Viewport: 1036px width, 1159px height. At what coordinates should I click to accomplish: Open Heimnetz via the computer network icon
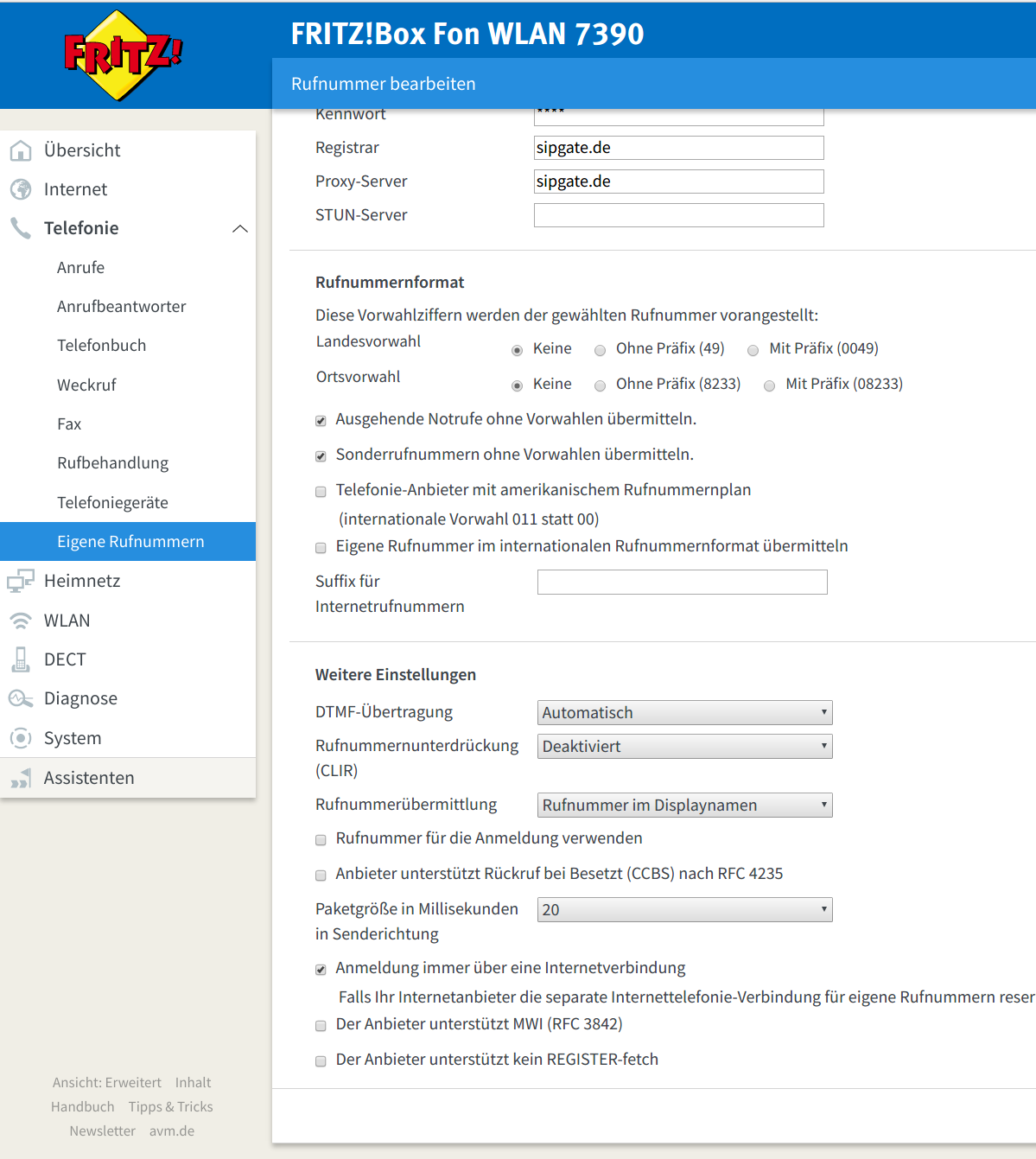tap(21, 581)
